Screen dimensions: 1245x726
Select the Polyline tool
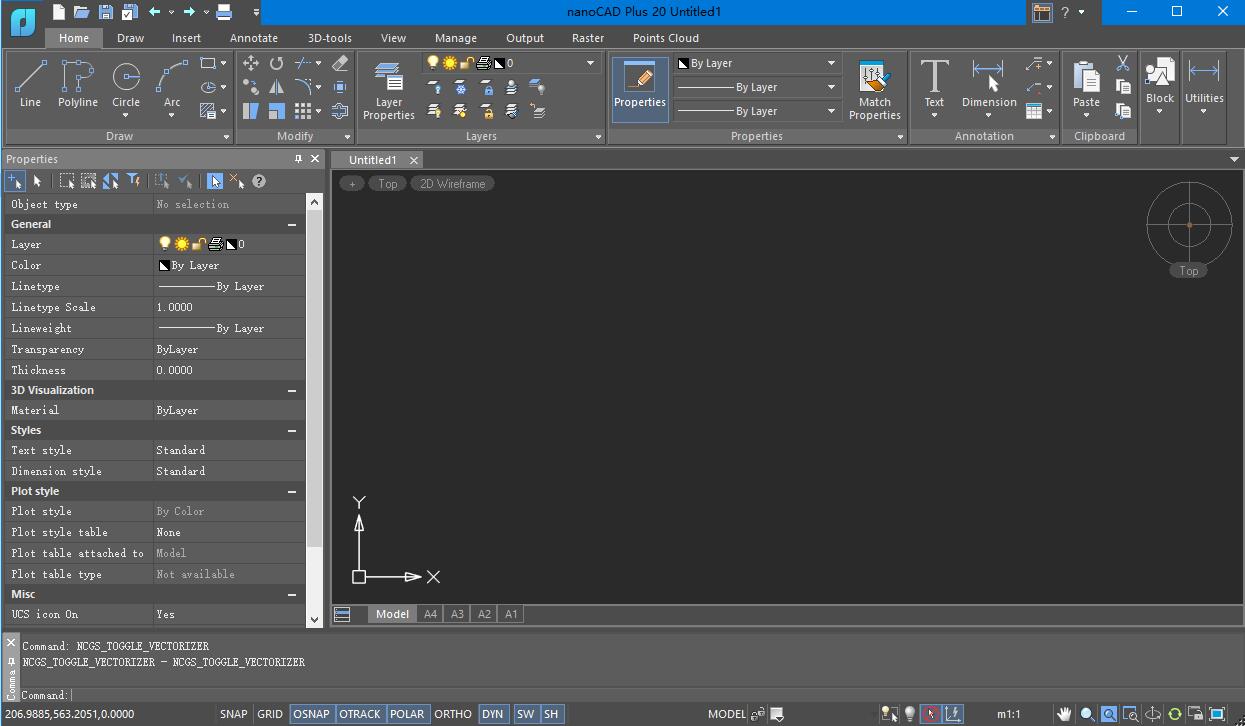pos(77,84)
